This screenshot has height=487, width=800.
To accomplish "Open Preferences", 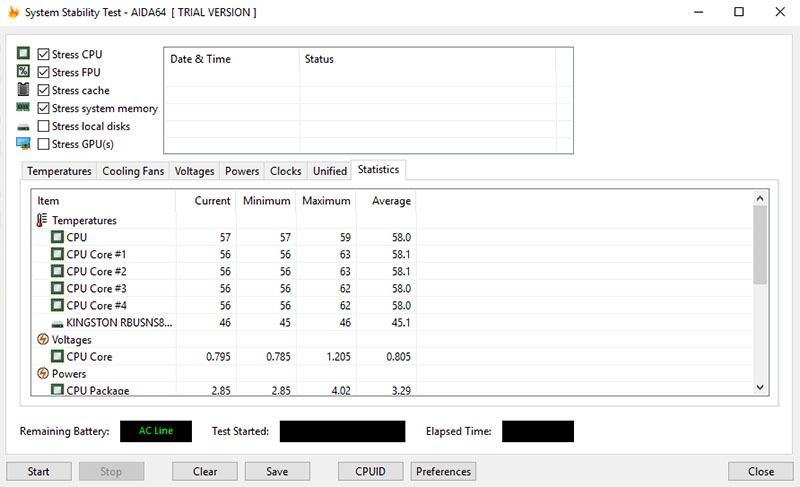I will click(443, 472).
